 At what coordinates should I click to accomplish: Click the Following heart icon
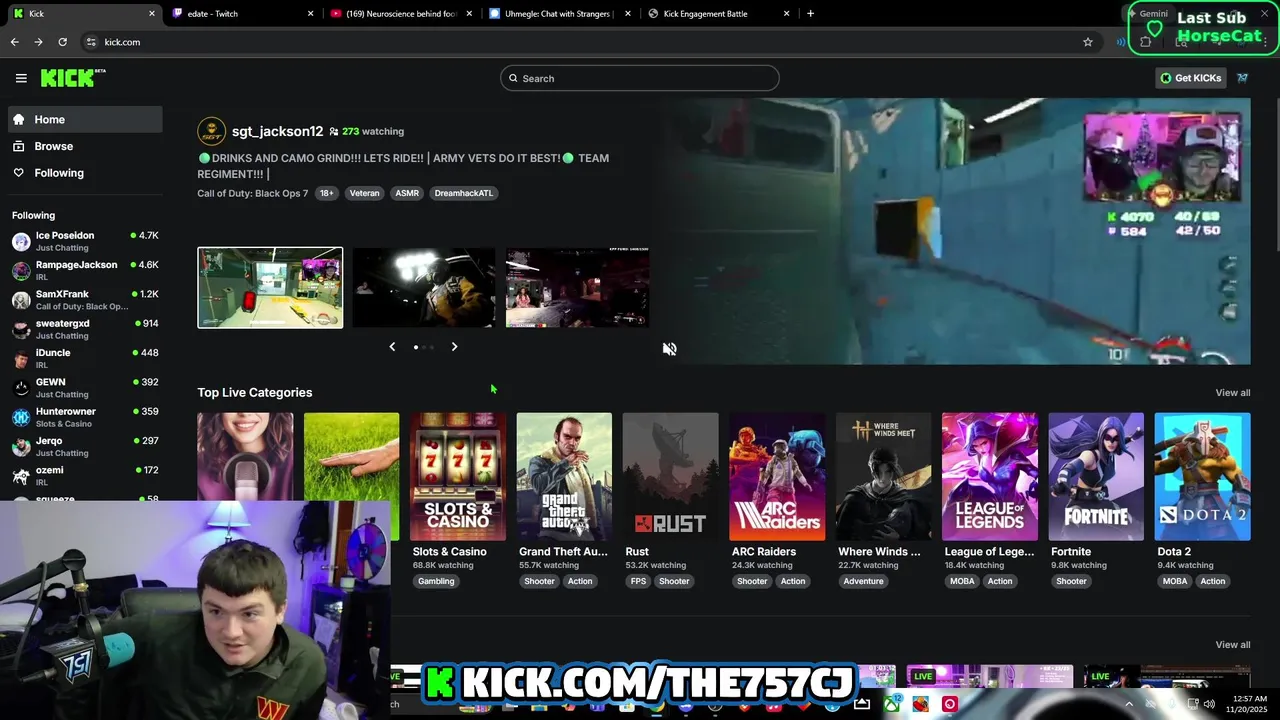coord(19,173)
